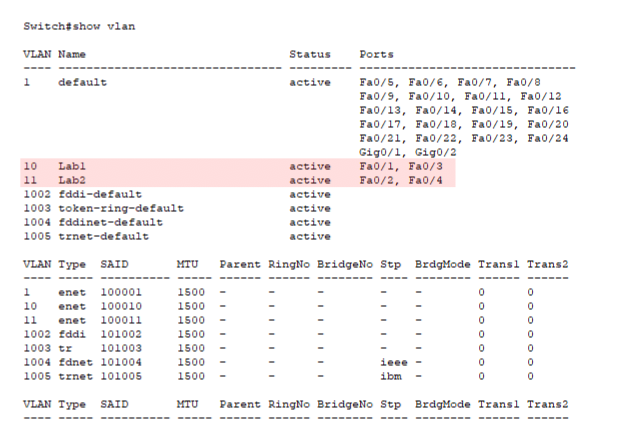Select the Lab1 VLAN name
The width and height of the screenshot is (642, 448).
click(72, 166)
